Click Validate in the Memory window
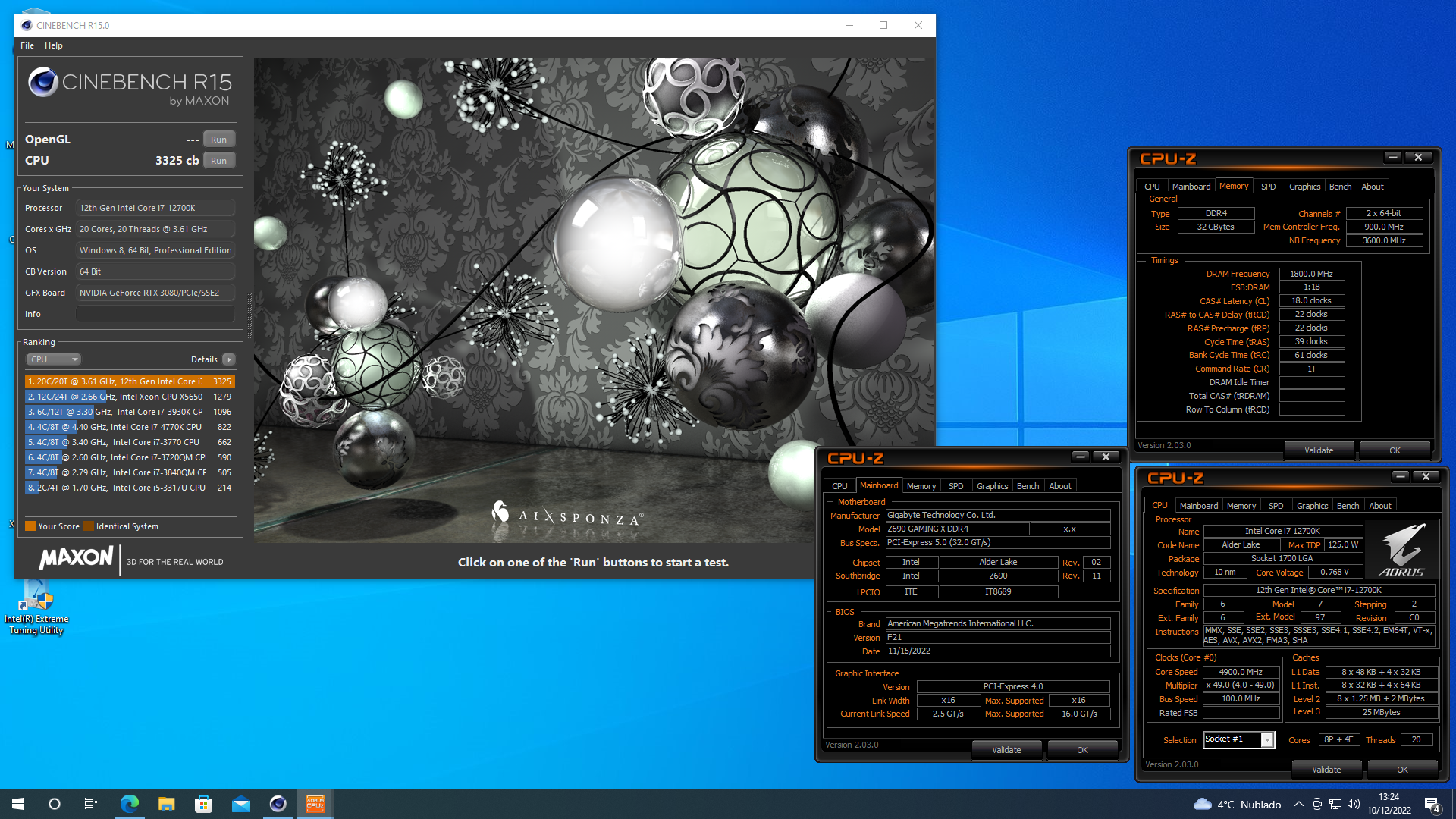 tap(1319, 450)
